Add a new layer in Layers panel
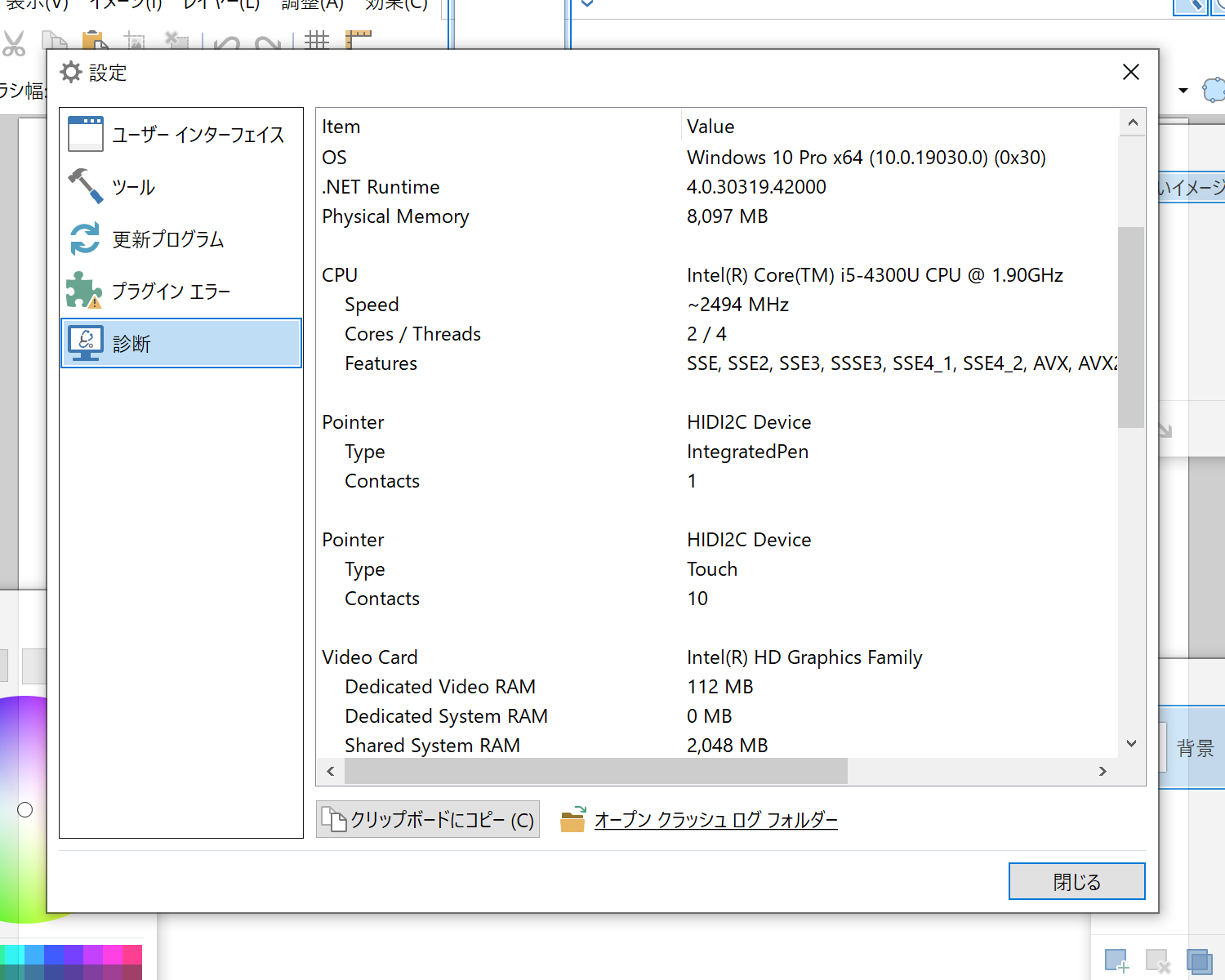The width and height of the screenshot is (1225, 980). tap(1117, 961)
